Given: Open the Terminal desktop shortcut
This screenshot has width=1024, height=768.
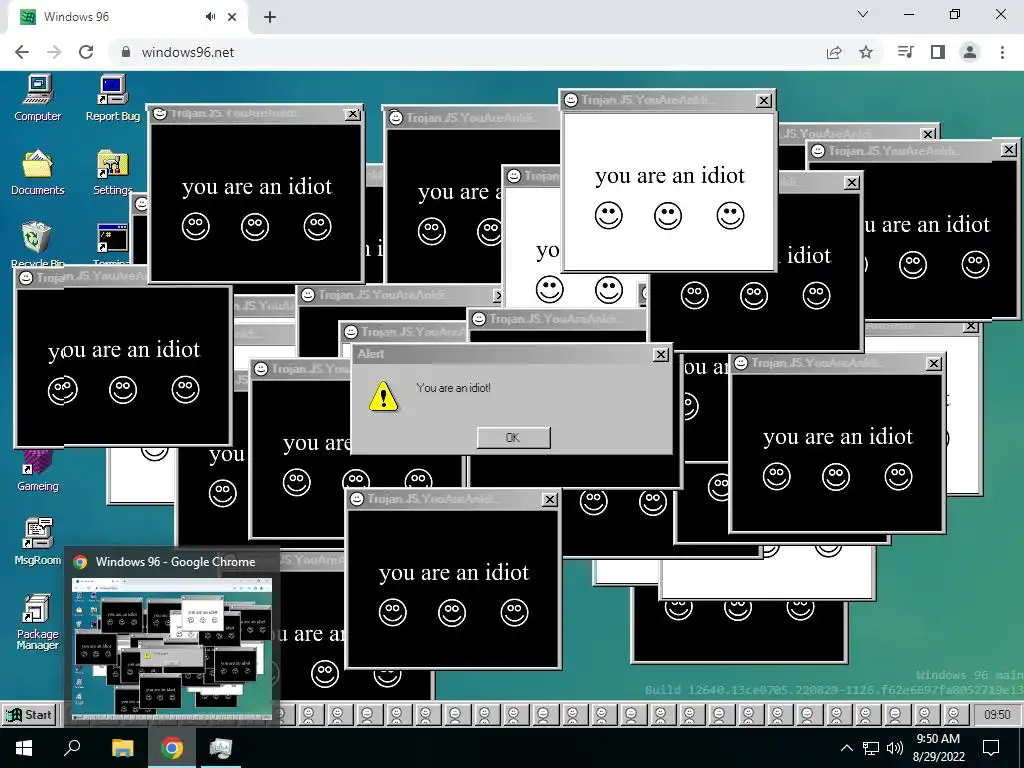Looking at the screenshot, I should [x=112, y=243].
